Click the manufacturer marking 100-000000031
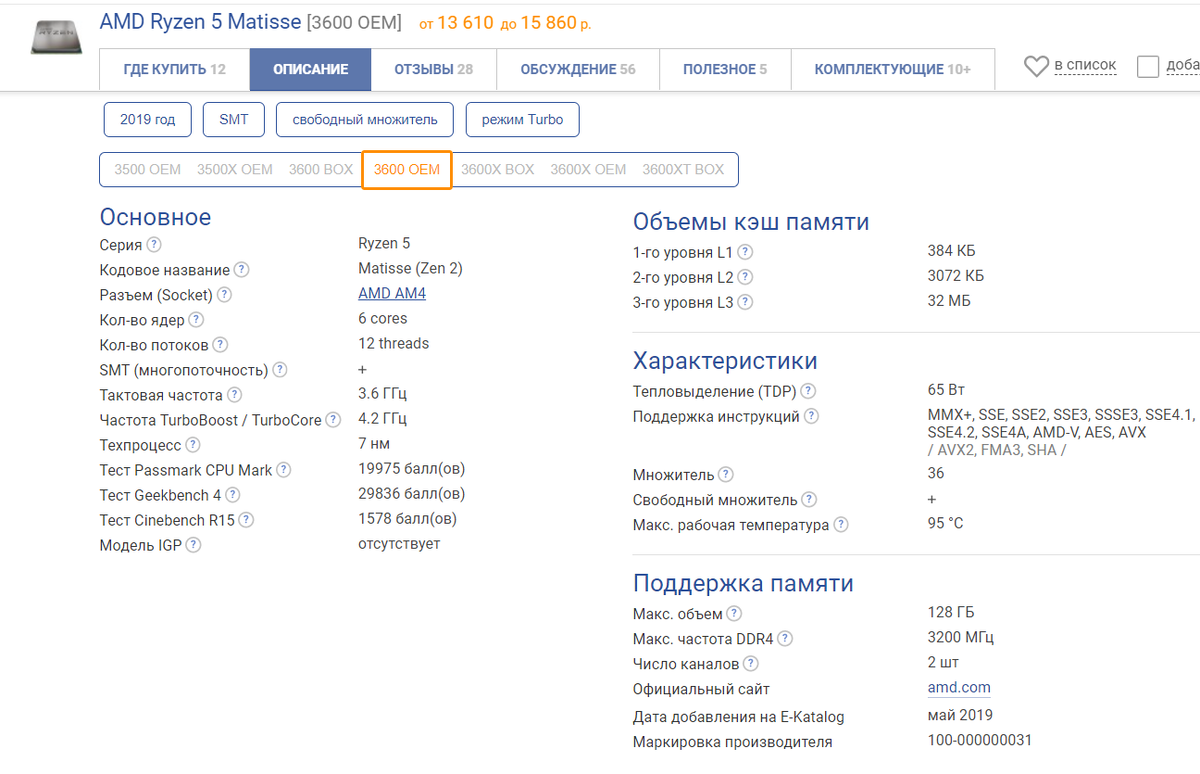This screenshot has width=1200, height=774. point(980,741)
